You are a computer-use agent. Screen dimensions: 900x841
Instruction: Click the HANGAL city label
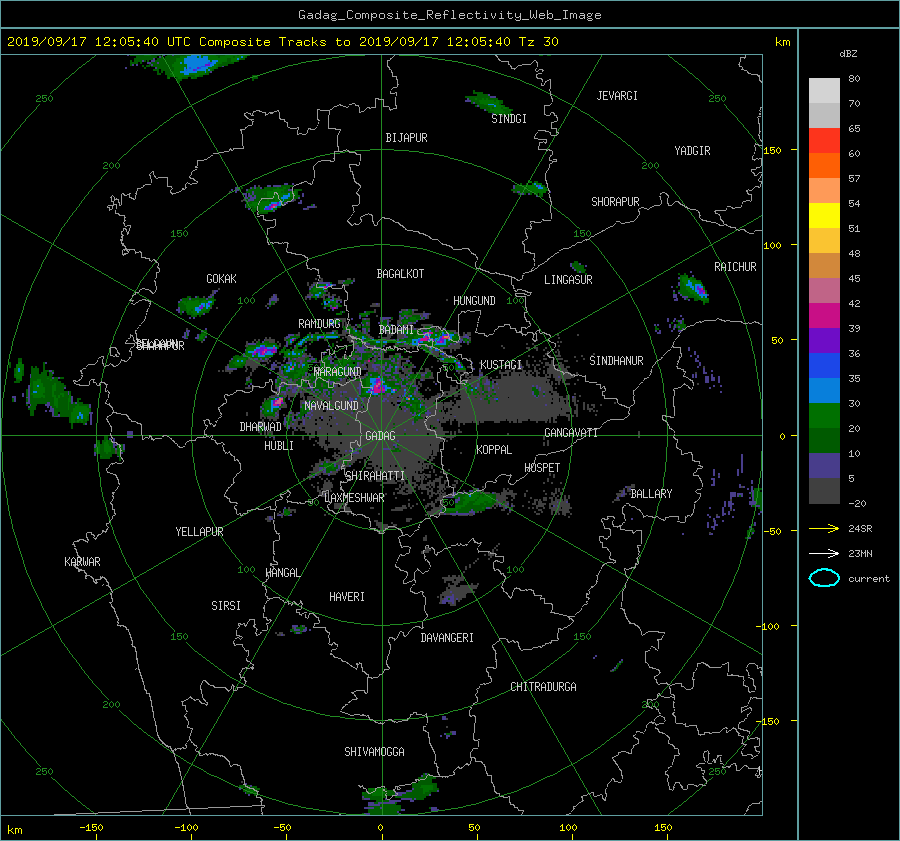pos(283,573)
